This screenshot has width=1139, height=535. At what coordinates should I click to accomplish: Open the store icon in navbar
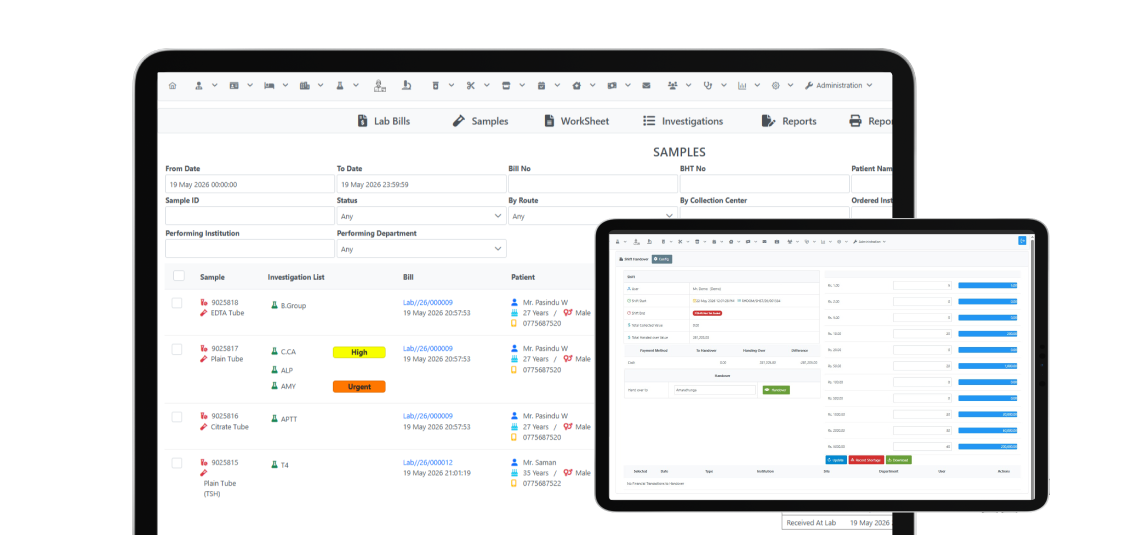(x=506, y=86)
